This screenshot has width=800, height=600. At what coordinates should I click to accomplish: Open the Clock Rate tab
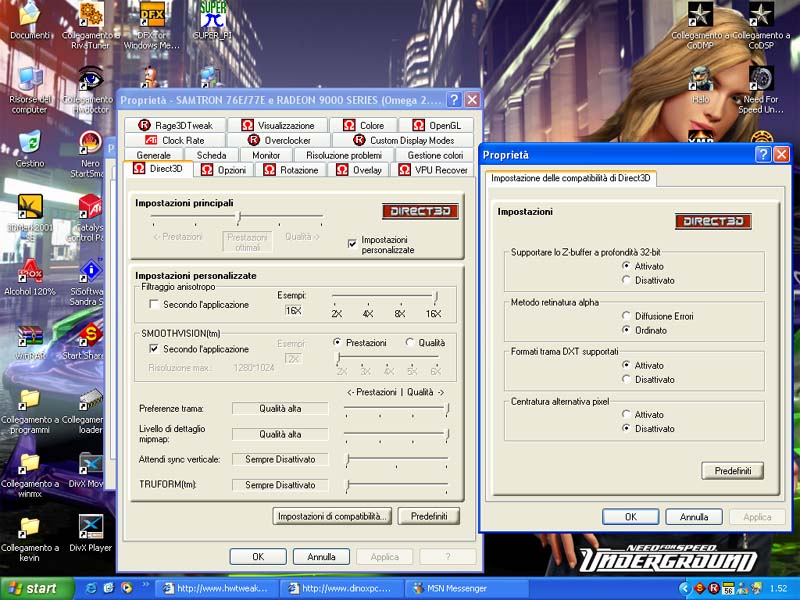pos(174,140)
